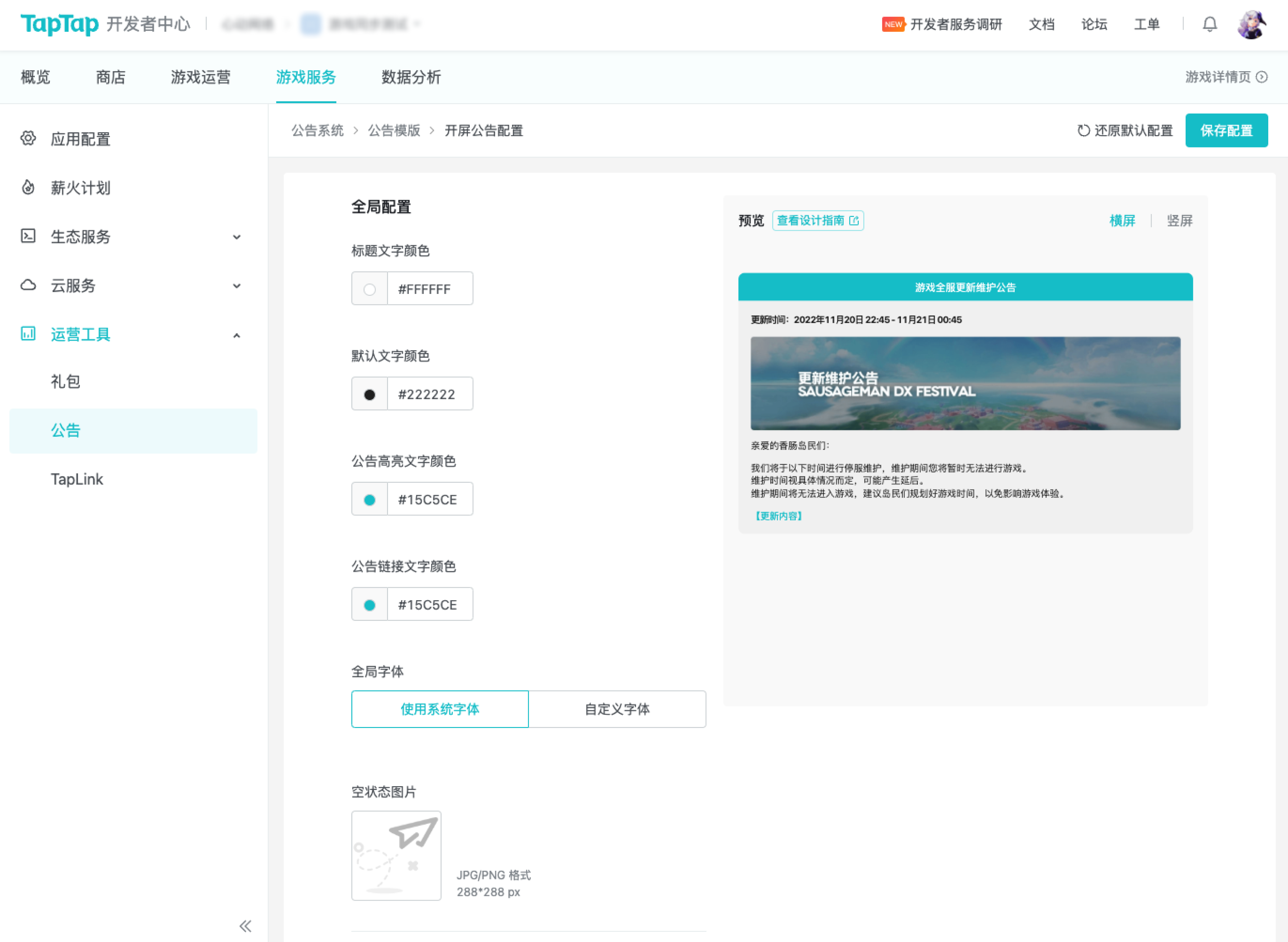Open 开发者服务调研 link
The image size is (1288, 942).
(x=956, y=24)
